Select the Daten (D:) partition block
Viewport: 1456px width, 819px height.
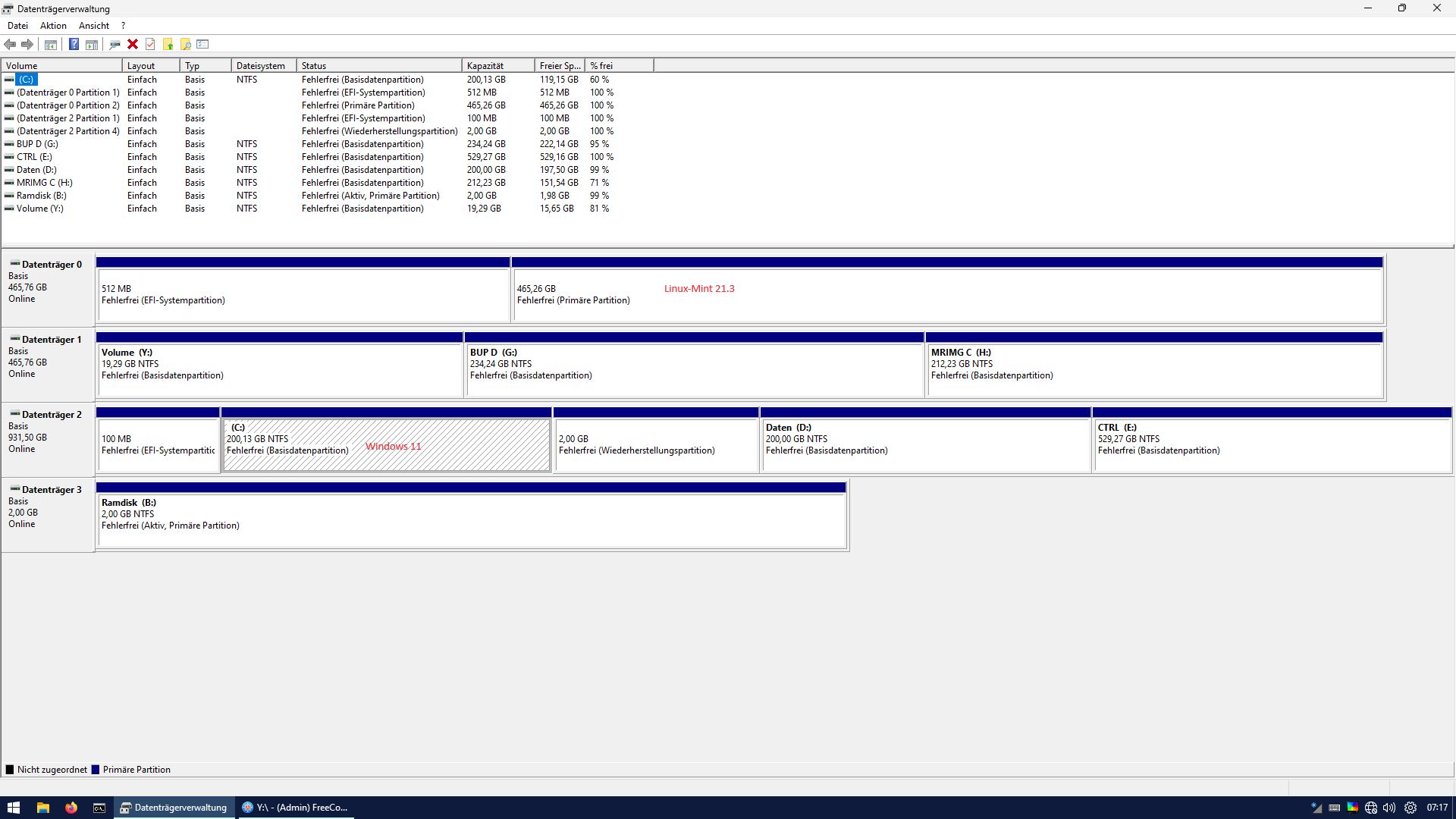pyautogui.click(x=925, y=444)
